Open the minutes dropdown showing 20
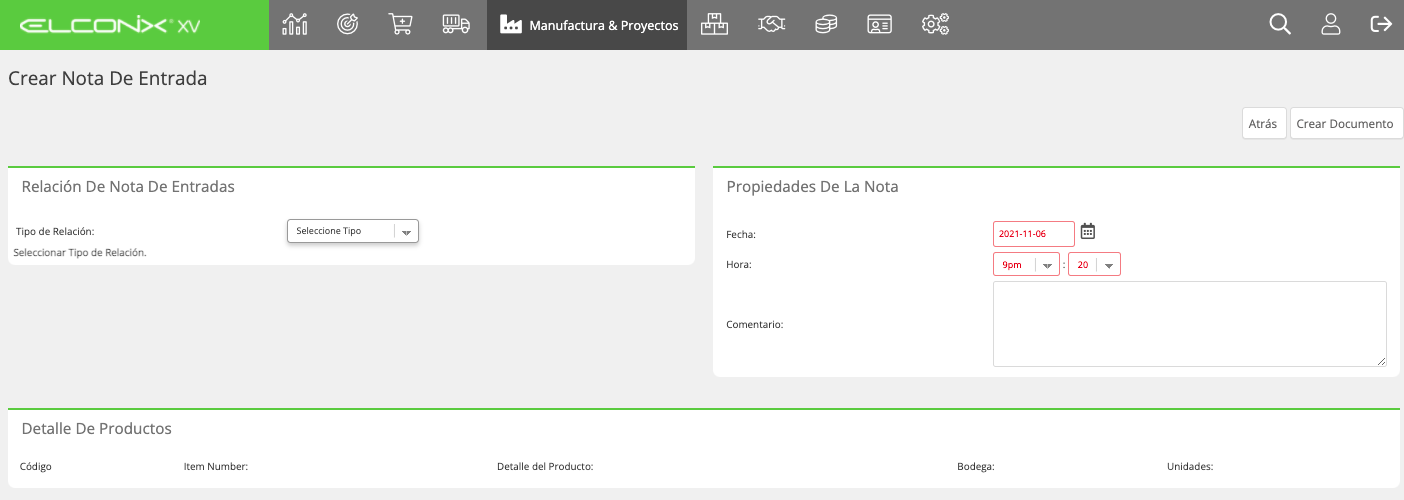1404x500 pixels. (1094, 265)
